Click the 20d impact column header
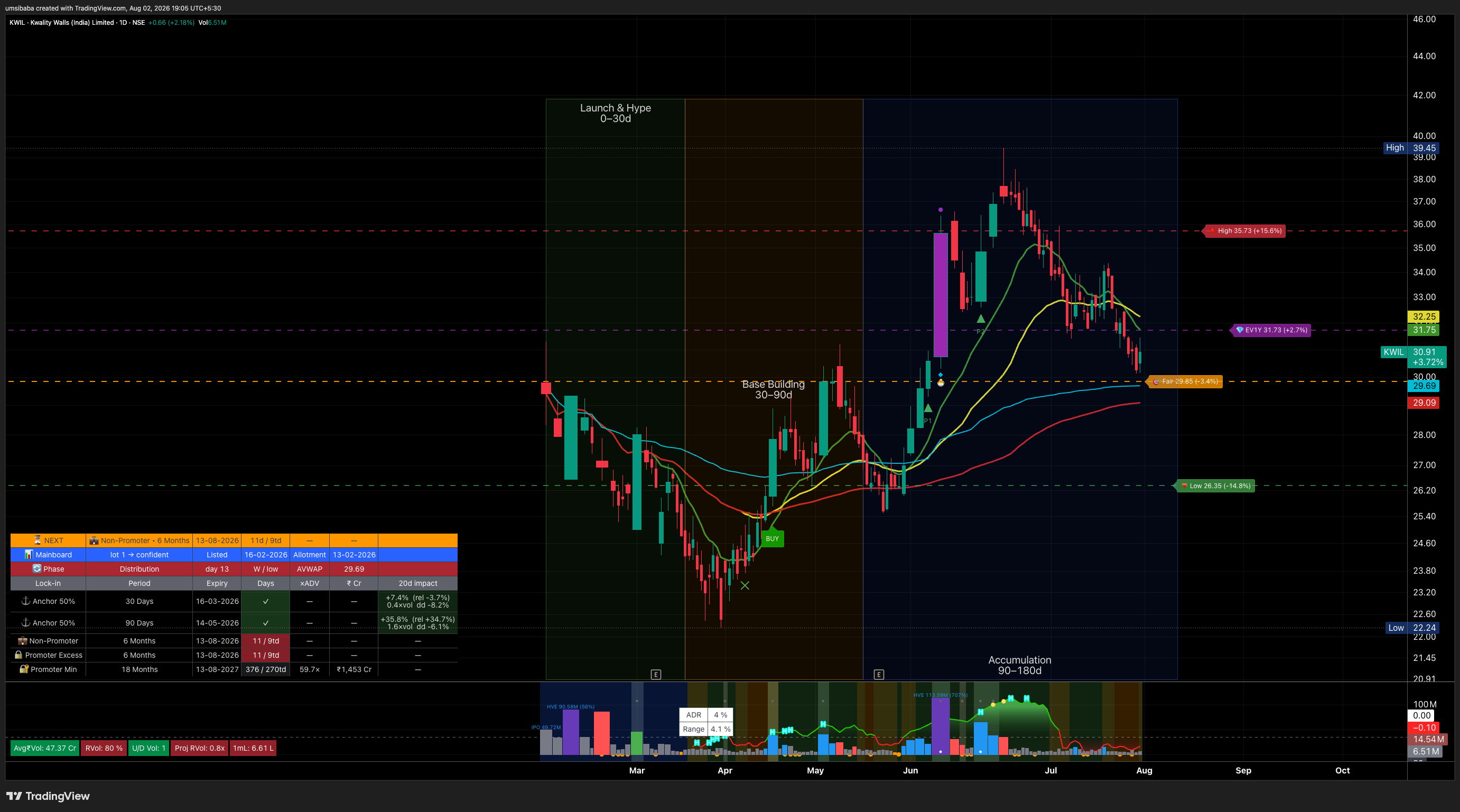This screenshot has width=1460, height=812. click(x=418, y=583)
